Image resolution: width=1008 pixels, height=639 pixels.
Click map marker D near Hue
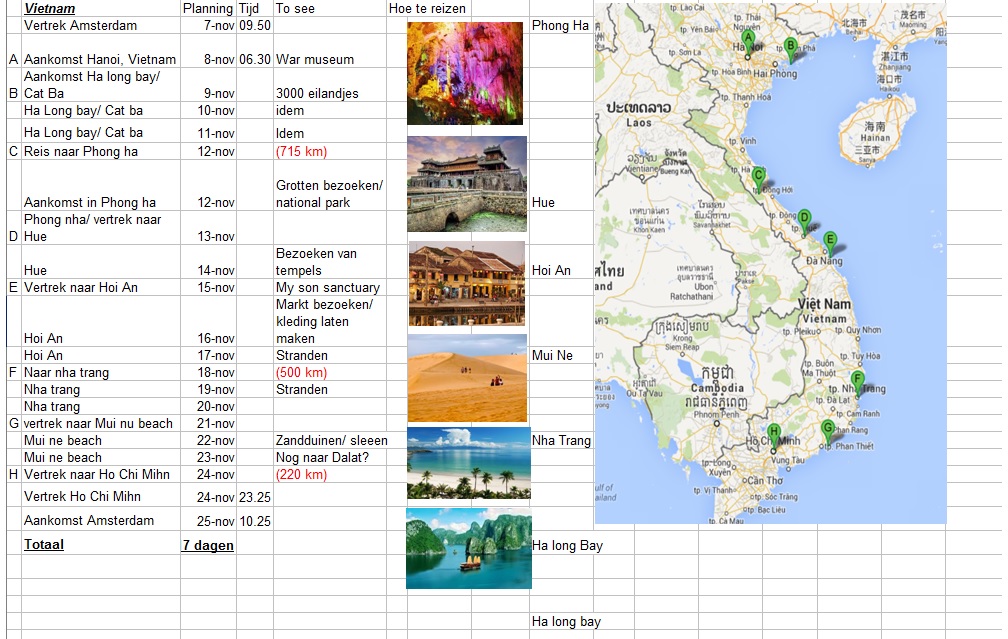point(804,222)
